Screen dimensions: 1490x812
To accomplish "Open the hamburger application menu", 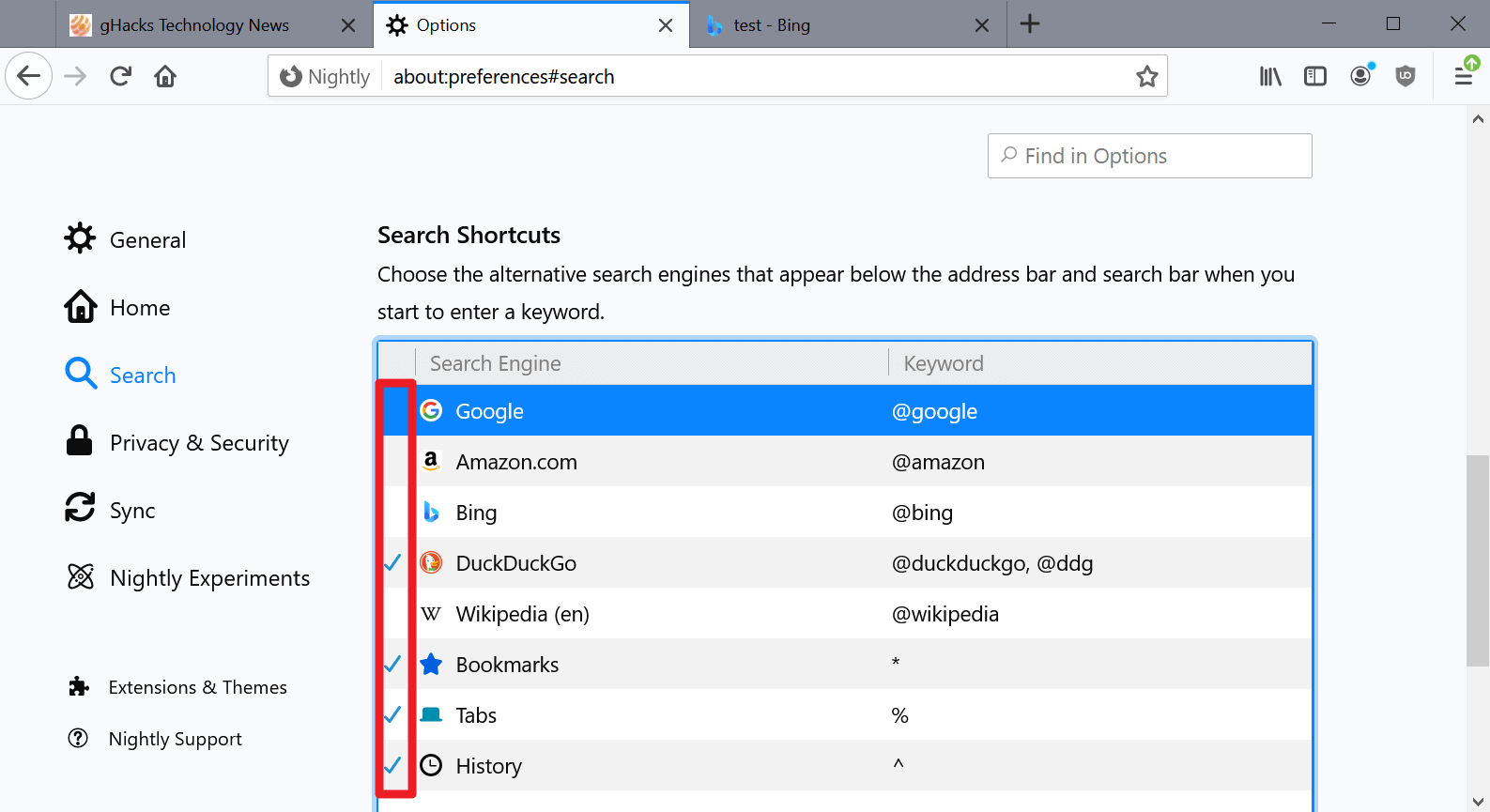I will click(1464, 76).
